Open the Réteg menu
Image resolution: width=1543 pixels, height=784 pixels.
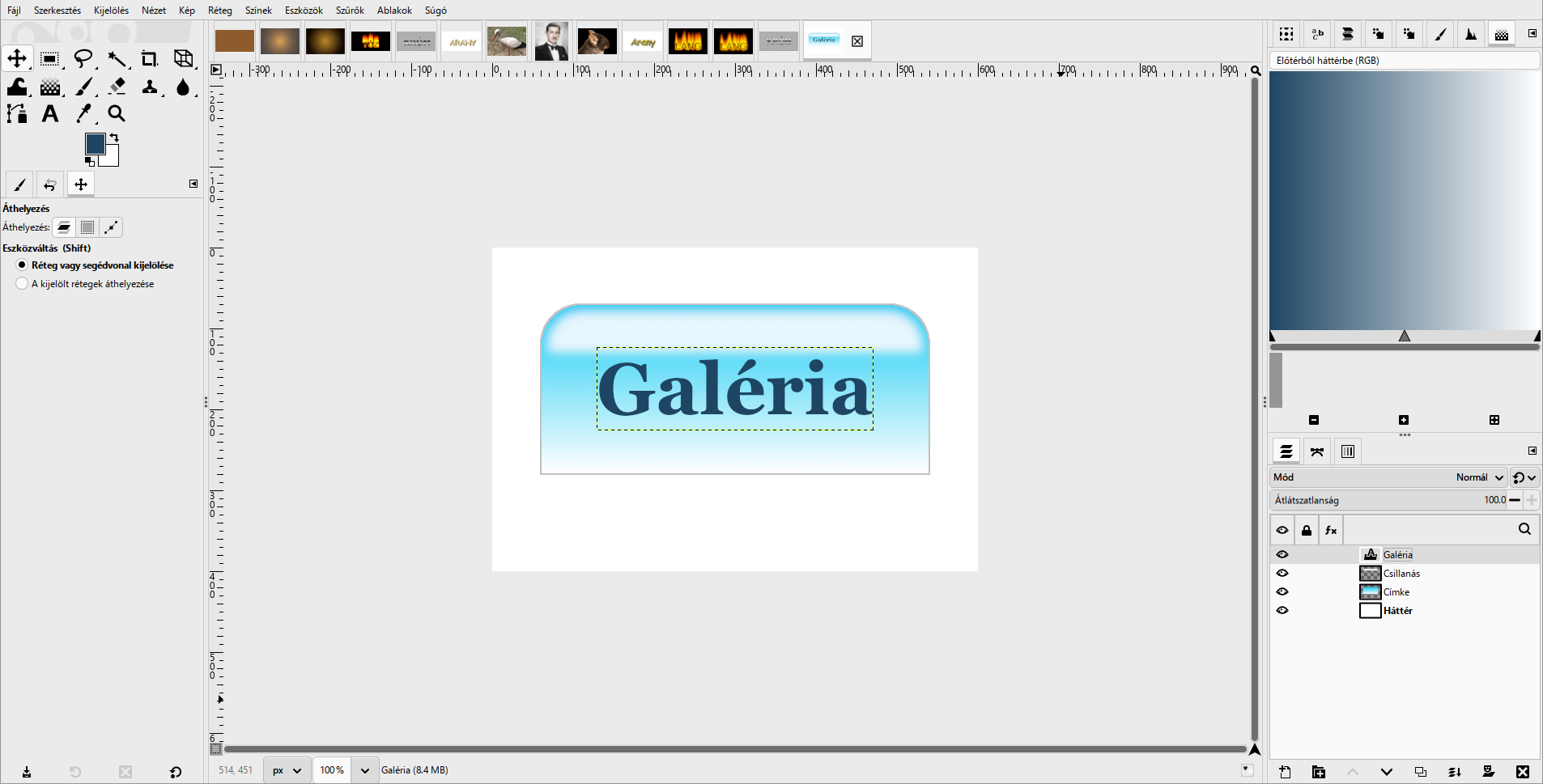220,11
